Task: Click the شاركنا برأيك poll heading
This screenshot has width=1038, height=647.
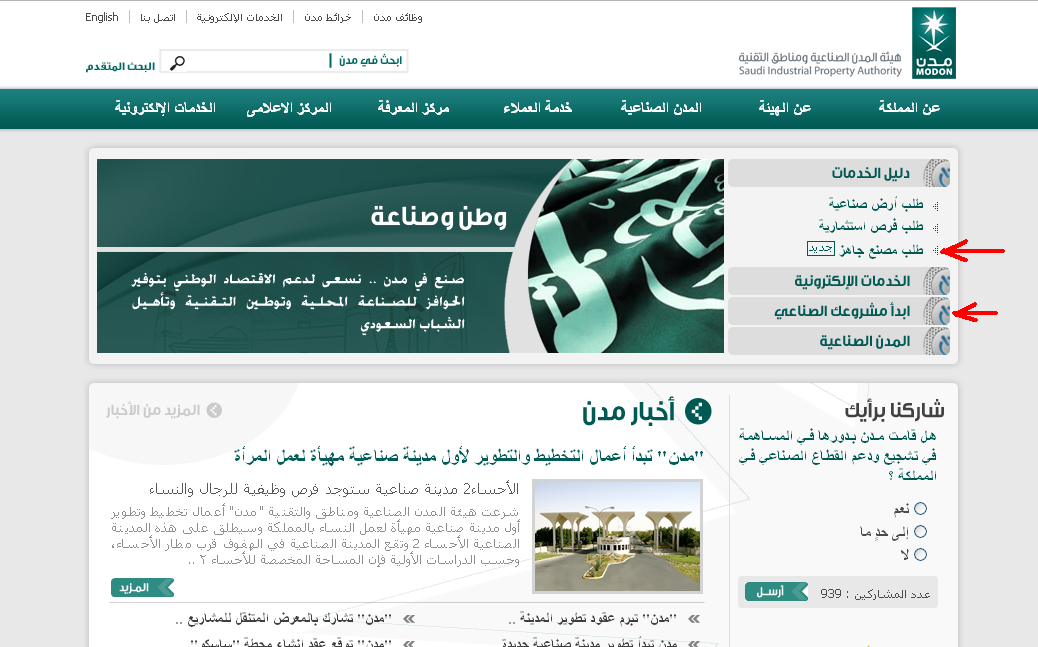Action: 894,411
